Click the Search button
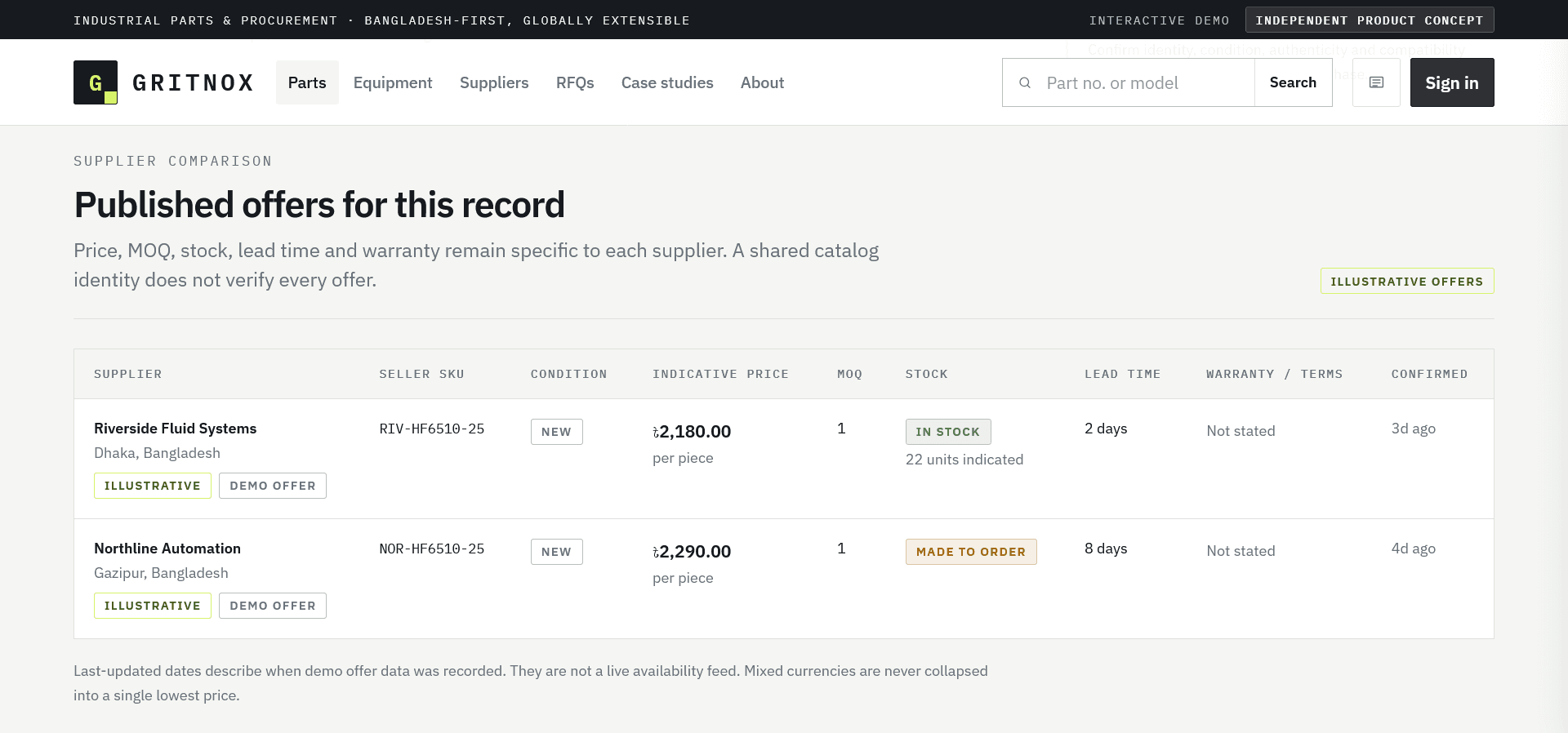Viewport: 1568px width, 733px height. [1293, 82]
